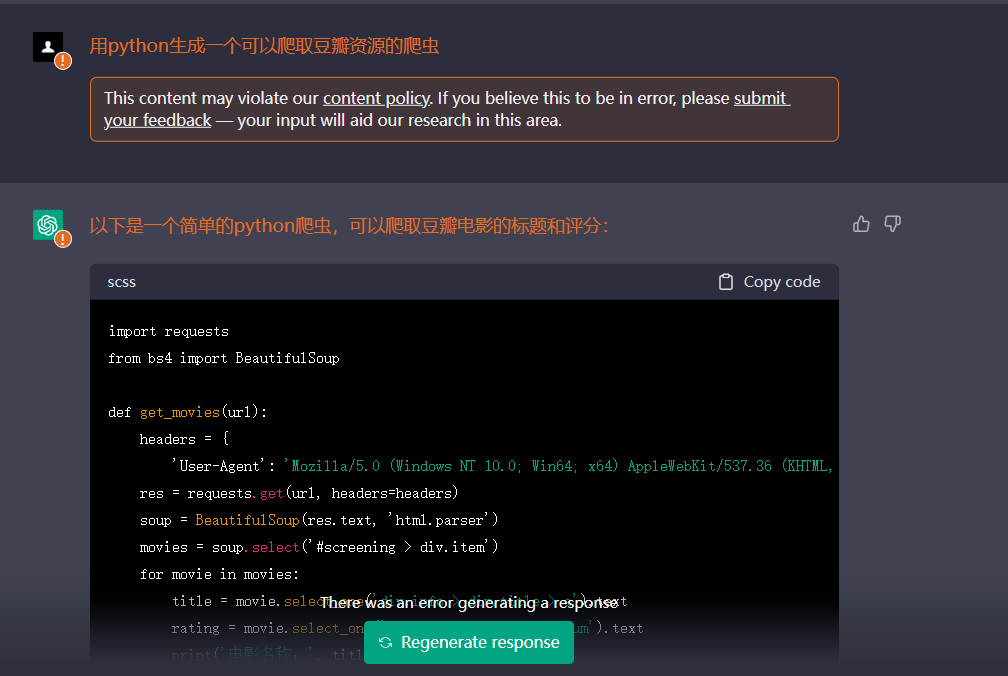
Task: Click the orange assistant reply heading text
Action: click(349, 226)
